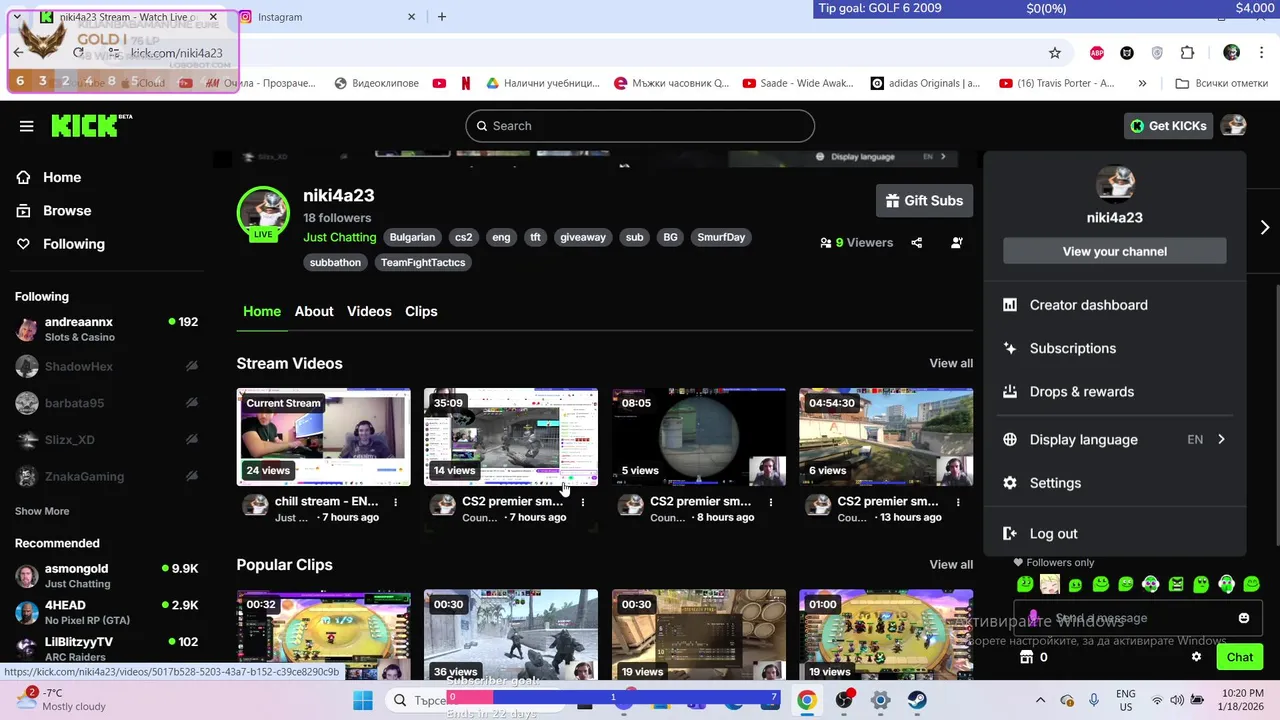This screenshot has height=720, width=1280.
Task: View all Stream Videos
Action: pos(951,363)
